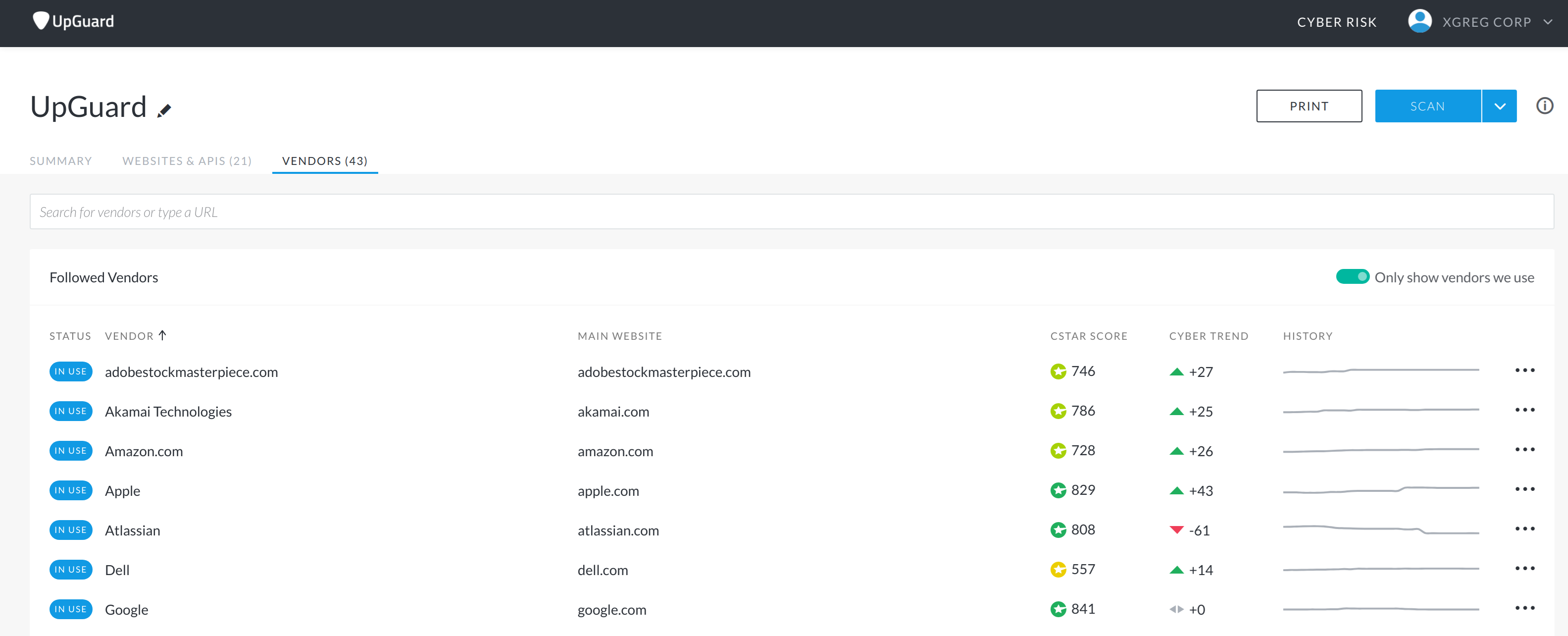The width and height of the screenshot is (1568, 636).
Task: Click the star score icon for Atlassian
Action: 1058,530
